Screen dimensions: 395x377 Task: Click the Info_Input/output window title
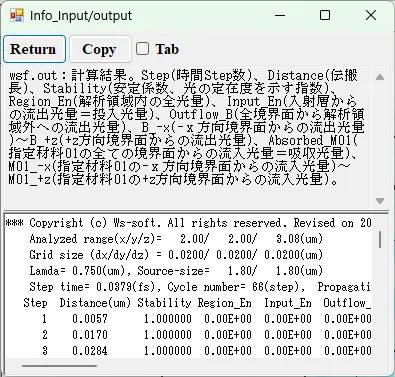coord(81,15)
